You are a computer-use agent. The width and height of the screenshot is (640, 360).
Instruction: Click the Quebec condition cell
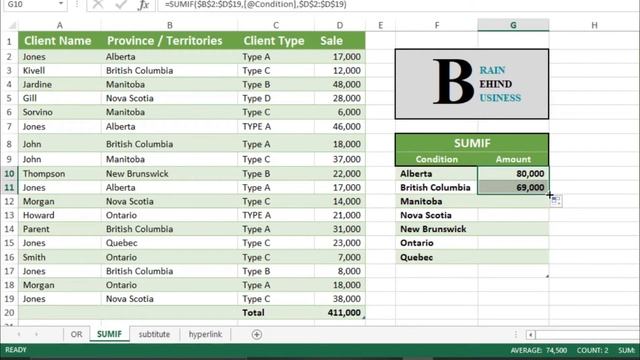pos(436,257)
